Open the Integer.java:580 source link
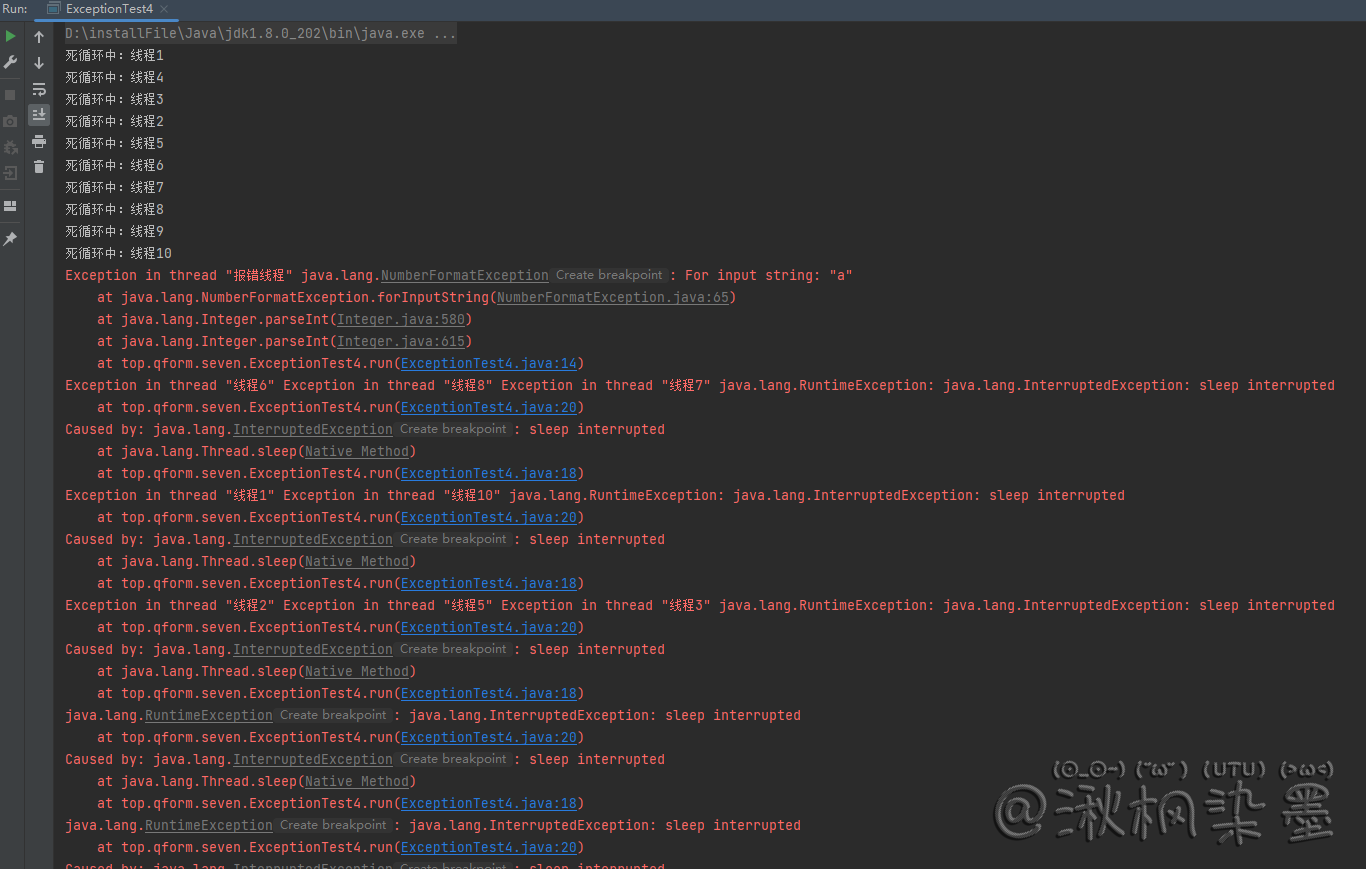 402,319
